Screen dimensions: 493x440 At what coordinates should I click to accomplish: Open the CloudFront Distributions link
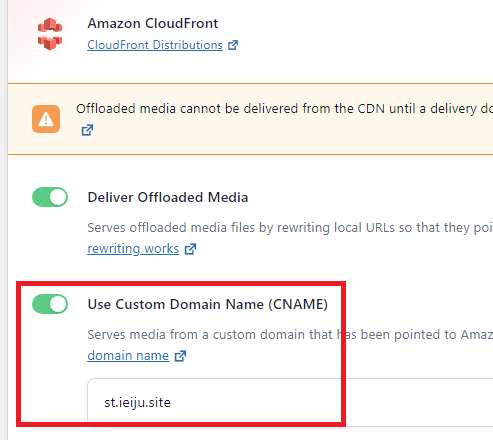155,45
